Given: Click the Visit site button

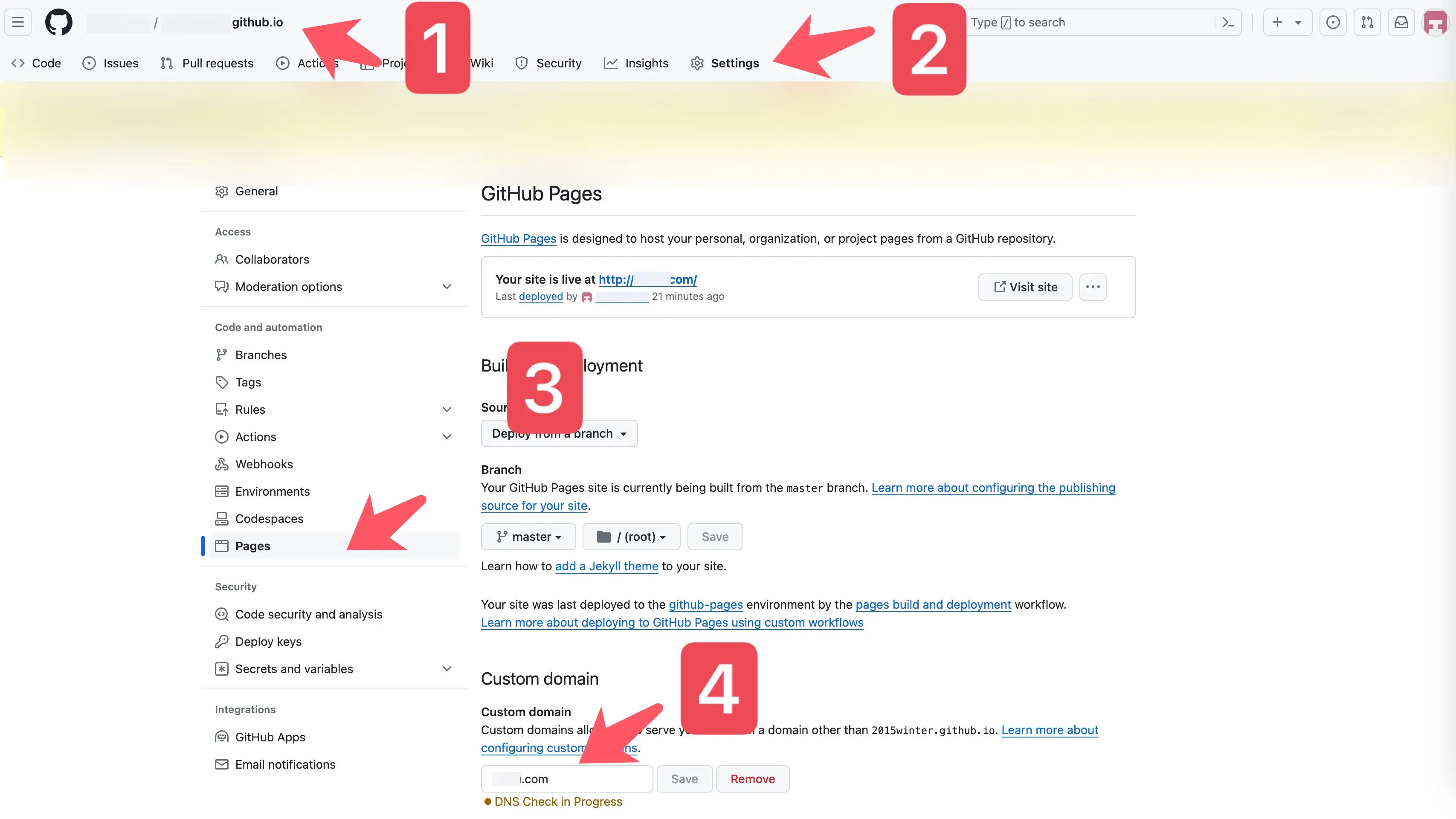Looking at the screenshot, I should point(1025,287).
